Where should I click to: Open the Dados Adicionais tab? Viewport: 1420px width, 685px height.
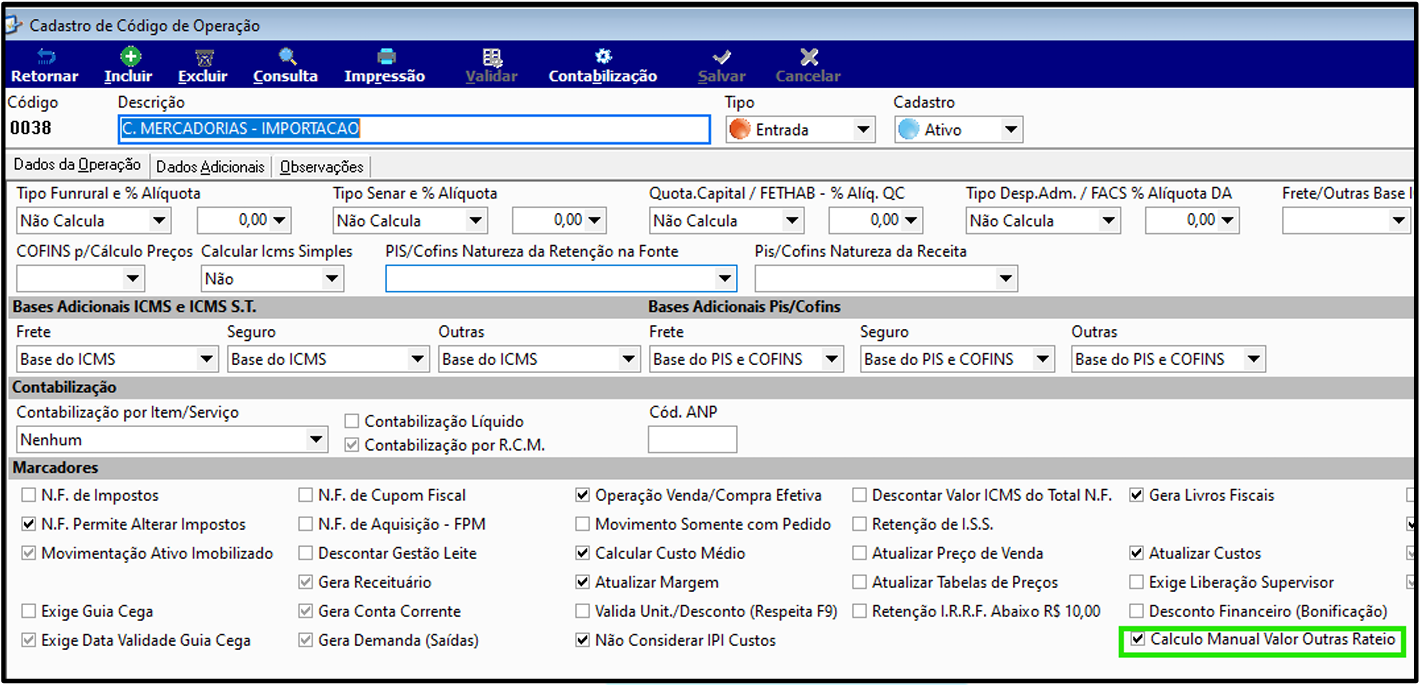[211, 167]
